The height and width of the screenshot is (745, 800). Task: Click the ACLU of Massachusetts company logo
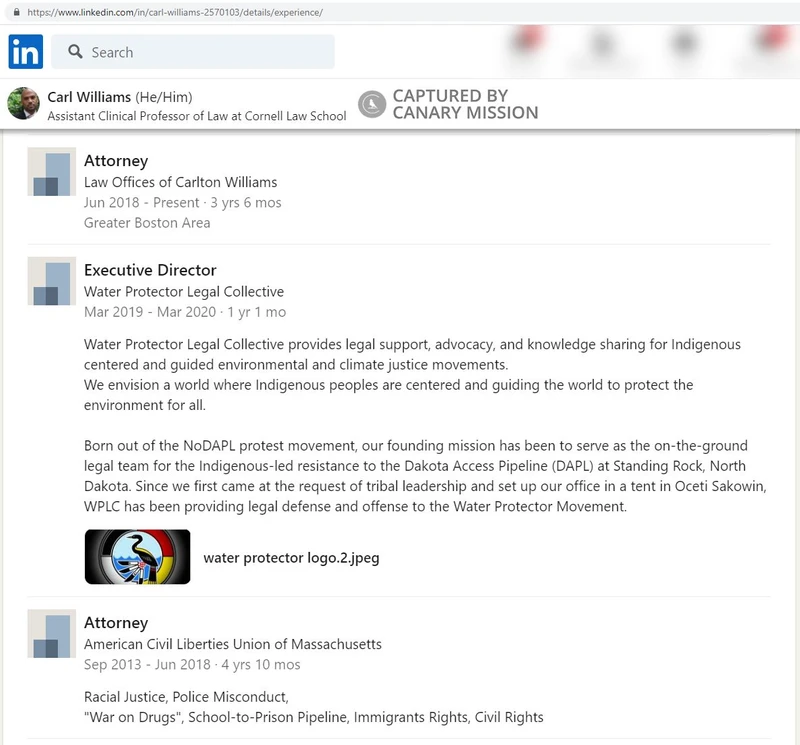(52, 634)
